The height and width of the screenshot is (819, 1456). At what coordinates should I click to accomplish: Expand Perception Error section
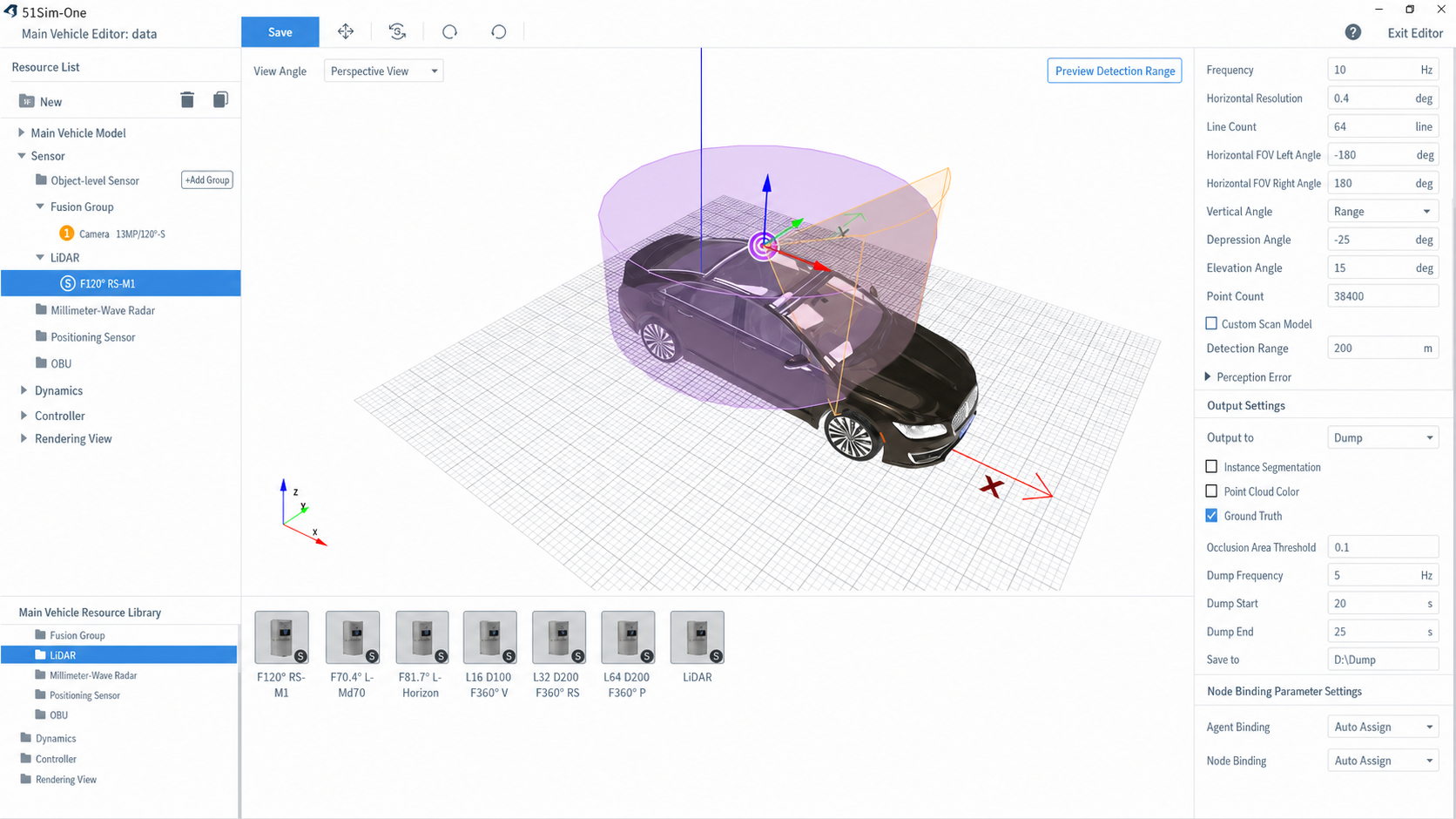(1208, 376)
